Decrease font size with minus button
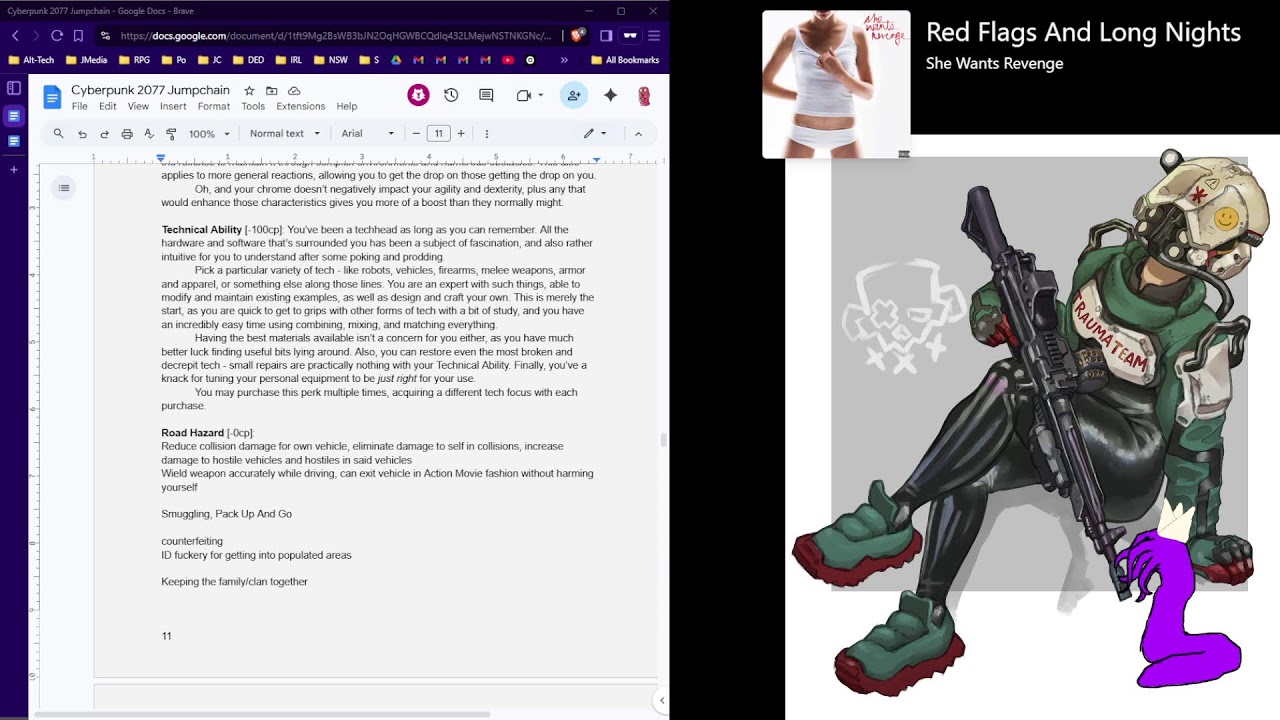Screen dimensions: 1280x720 (x=416, y=133)
